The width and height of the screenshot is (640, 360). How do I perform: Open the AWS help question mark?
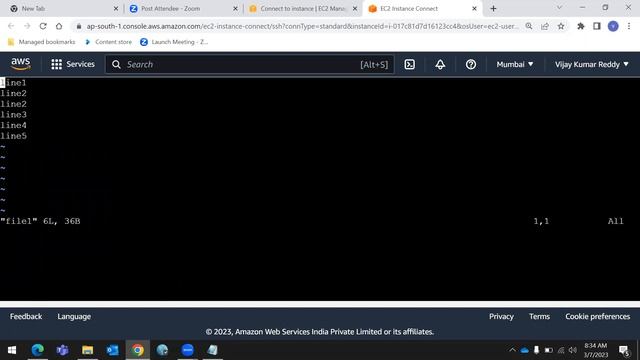471,64
